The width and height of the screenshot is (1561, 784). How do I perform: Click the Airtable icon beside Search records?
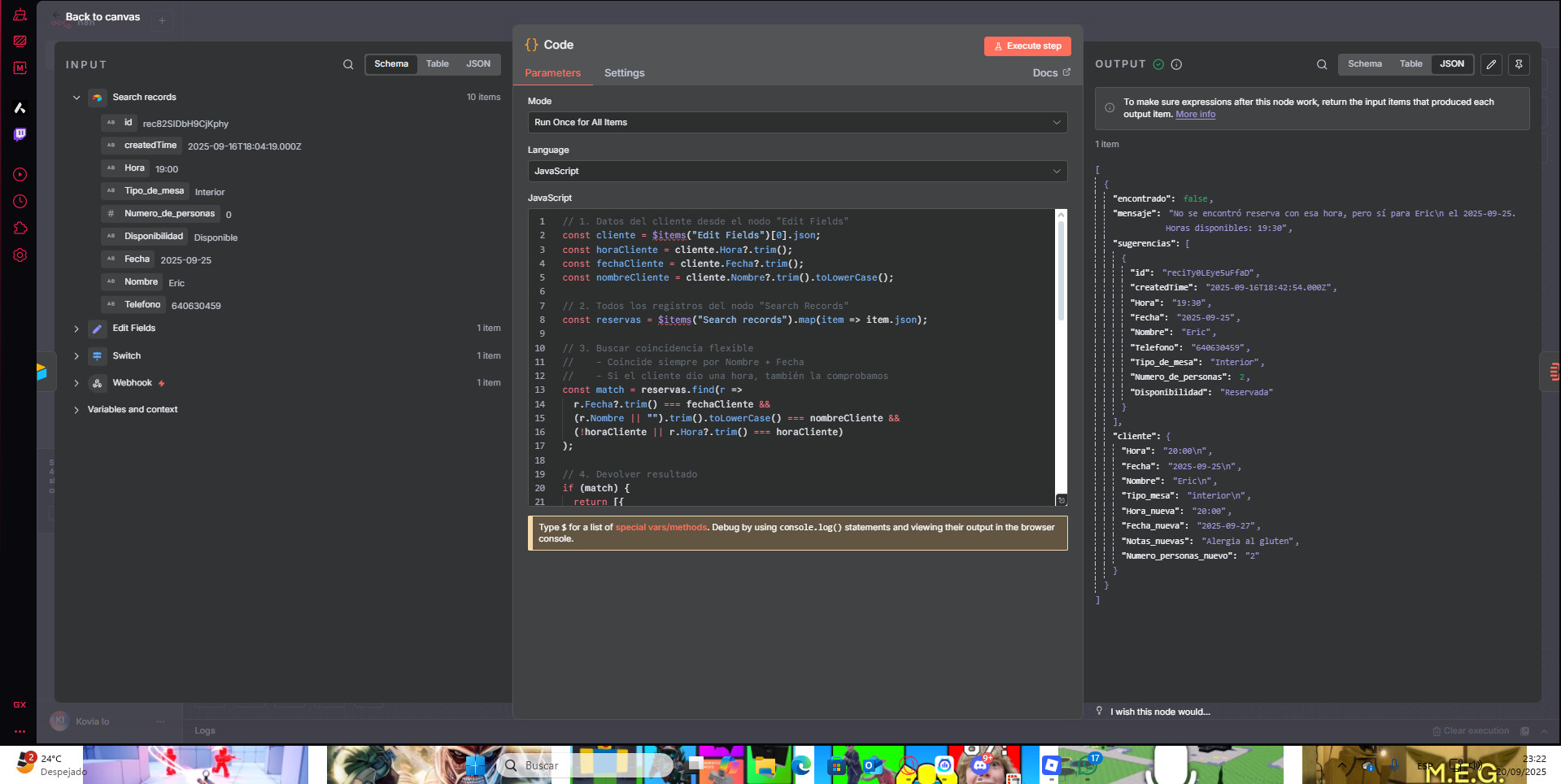tap(97, 97)
